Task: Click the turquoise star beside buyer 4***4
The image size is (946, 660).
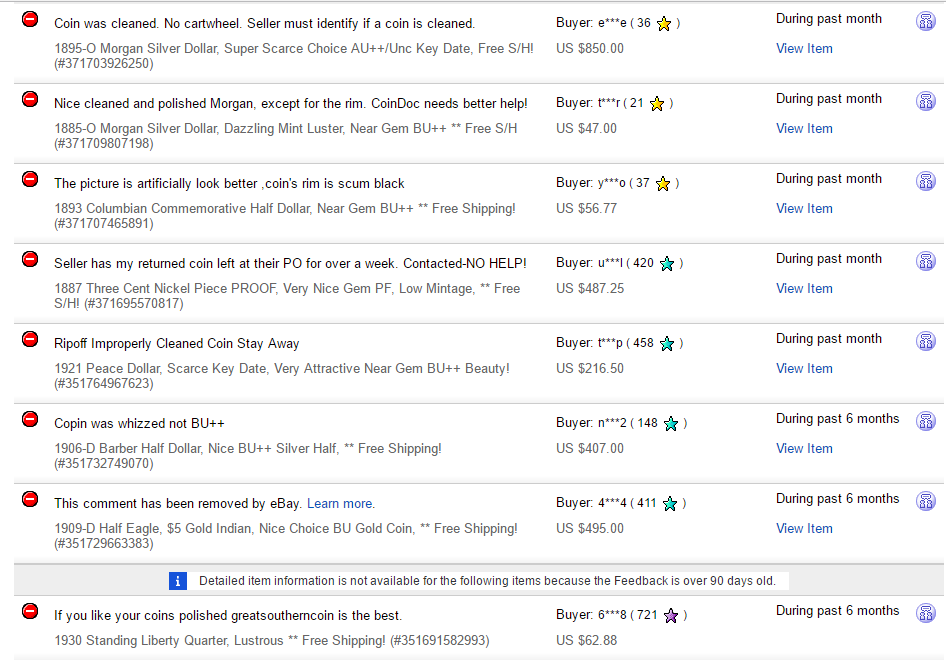Action: pos(670,504)
